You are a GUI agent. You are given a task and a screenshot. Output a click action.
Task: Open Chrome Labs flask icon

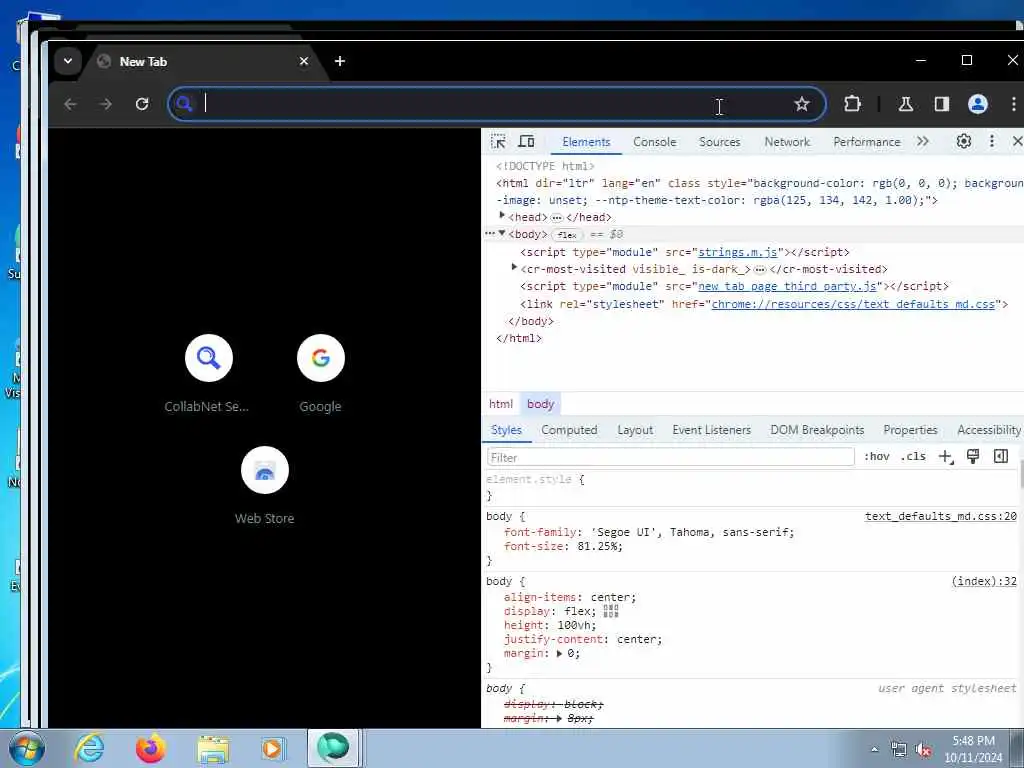pyautogui.click(x=906, y=104)
